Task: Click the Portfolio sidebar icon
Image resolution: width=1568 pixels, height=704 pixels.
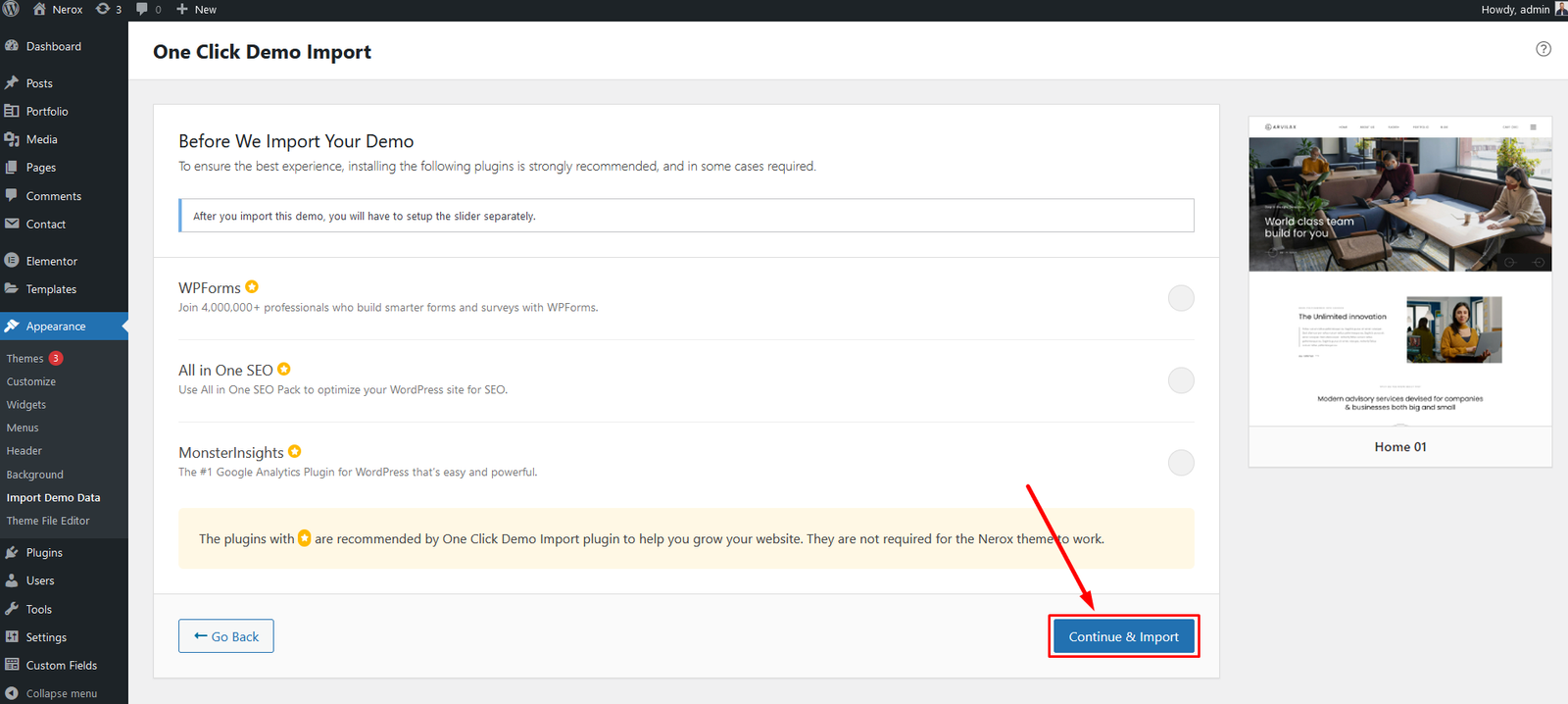Action: (12, 111)
